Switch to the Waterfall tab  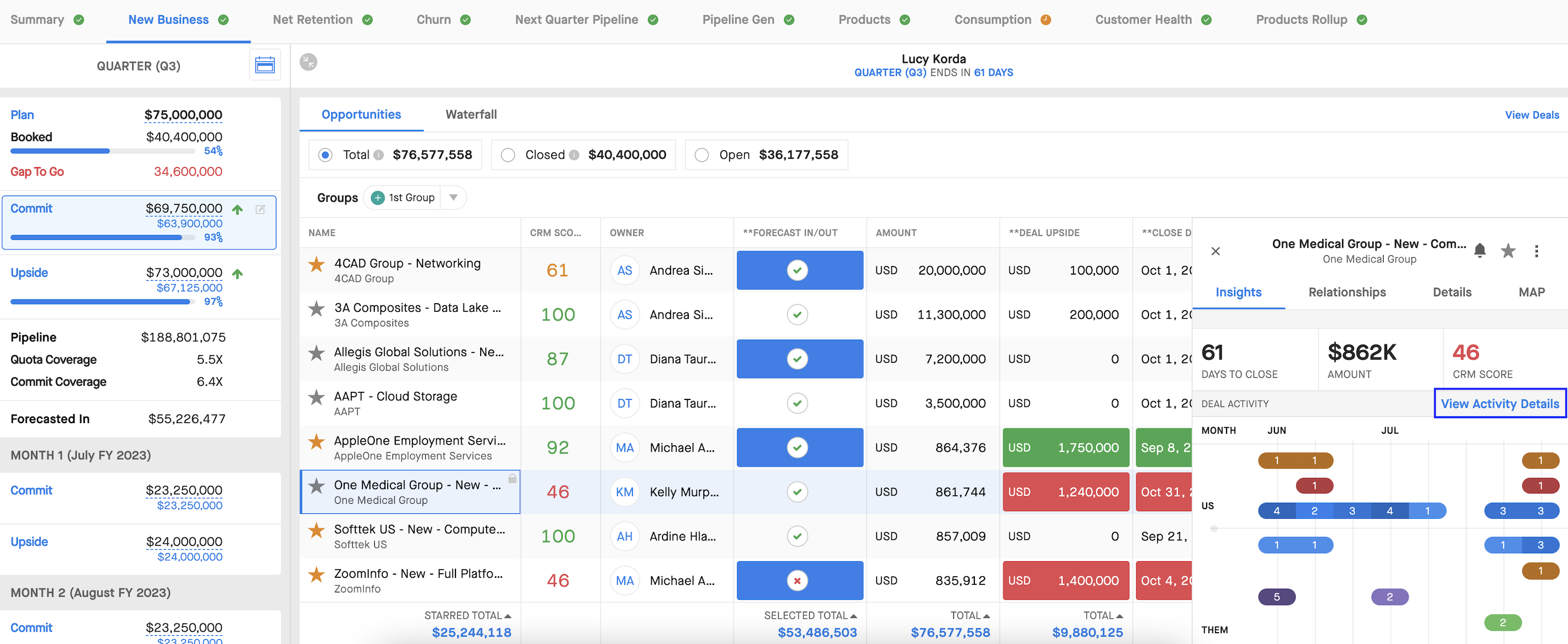[471, 115]
